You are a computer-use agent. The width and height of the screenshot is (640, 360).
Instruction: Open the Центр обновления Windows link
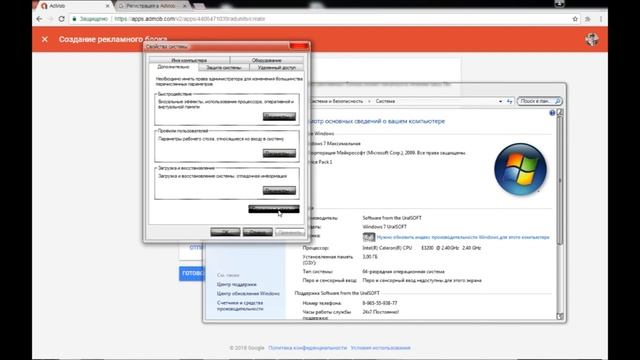pyautogui.click(x=248, y=293)
